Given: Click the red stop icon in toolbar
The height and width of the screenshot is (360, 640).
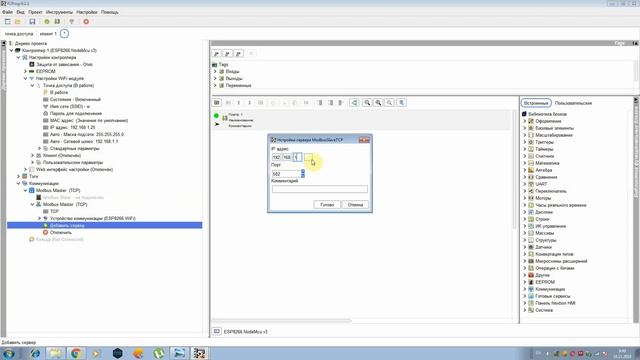Looking at the screenshot, I should (86, 22).
